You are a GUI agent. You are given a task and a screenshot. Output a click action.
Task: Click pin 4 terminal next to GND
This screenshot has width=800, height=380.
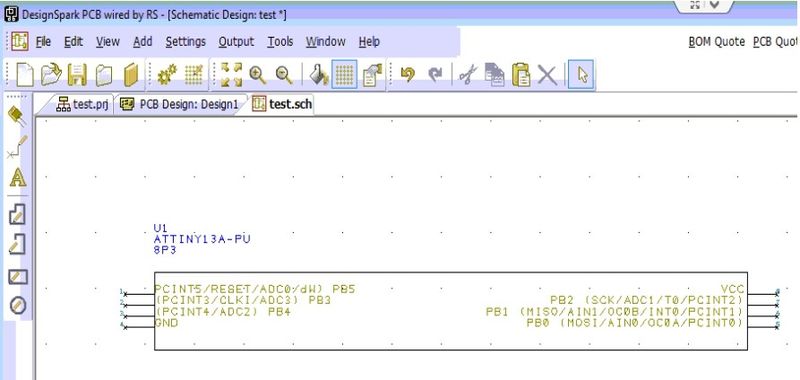click(x=126, y=327)
